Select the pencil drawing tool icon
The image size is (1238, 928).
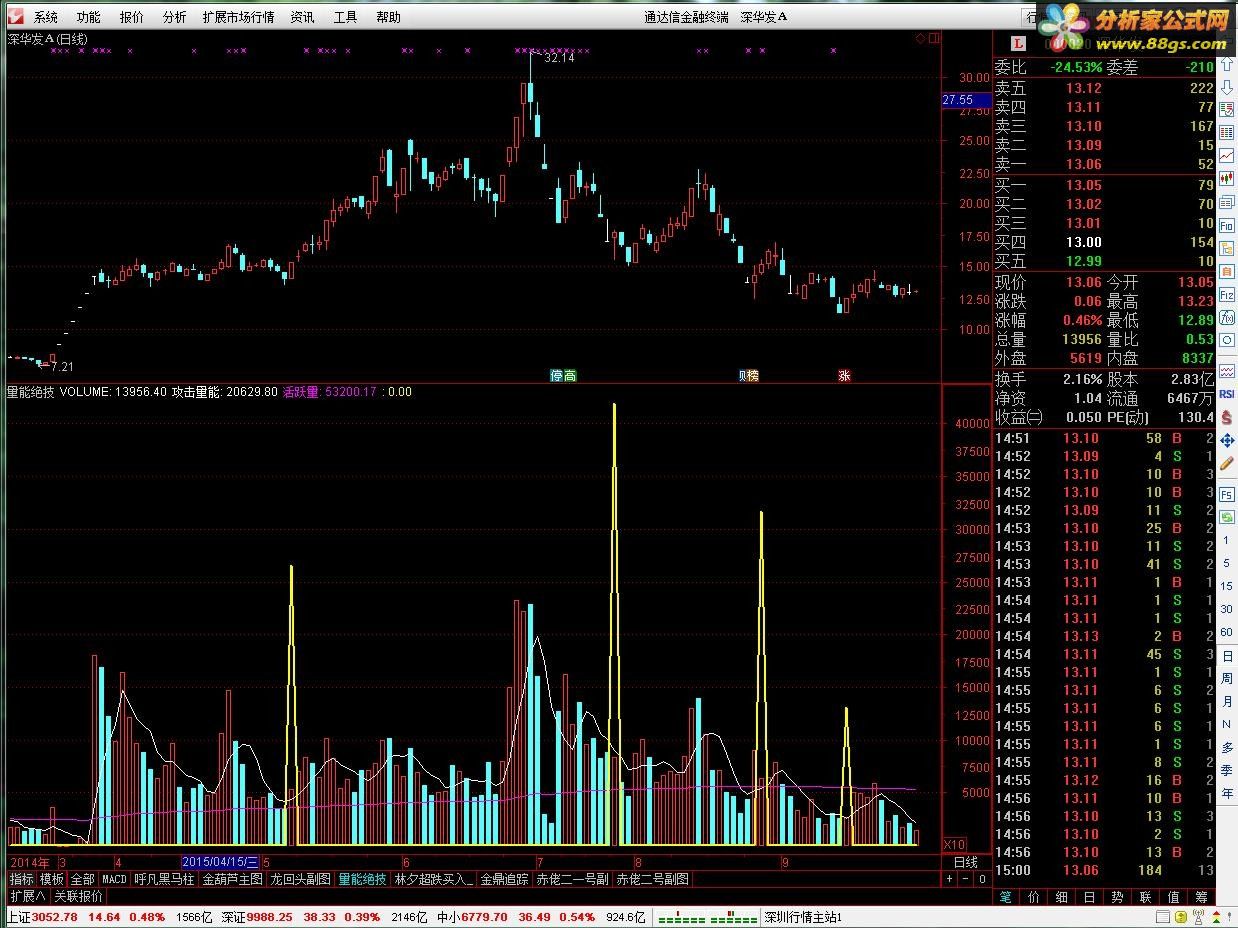point(1226,462)
